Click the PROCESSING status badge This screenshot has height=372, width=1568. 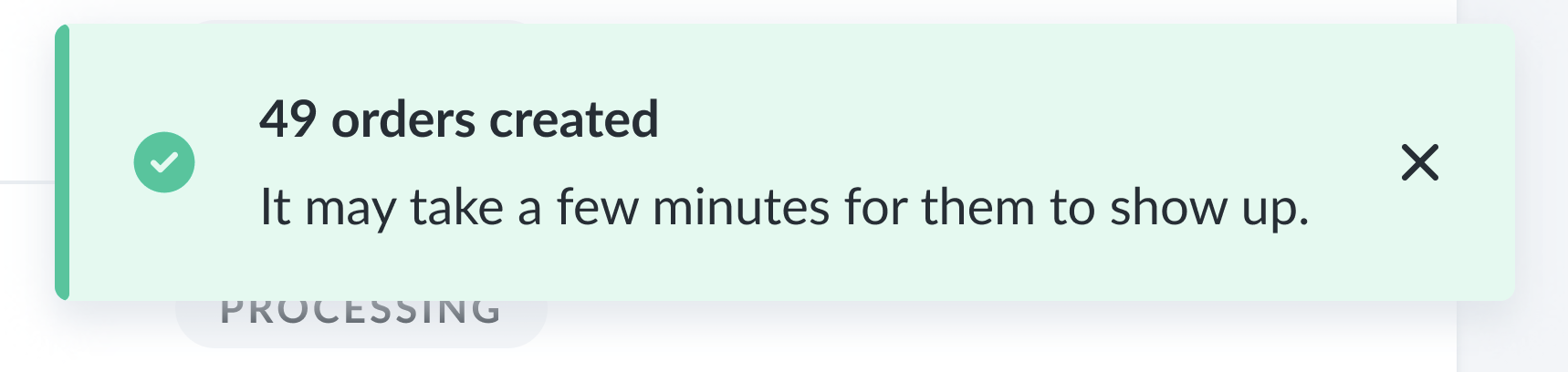pos(361,321)
